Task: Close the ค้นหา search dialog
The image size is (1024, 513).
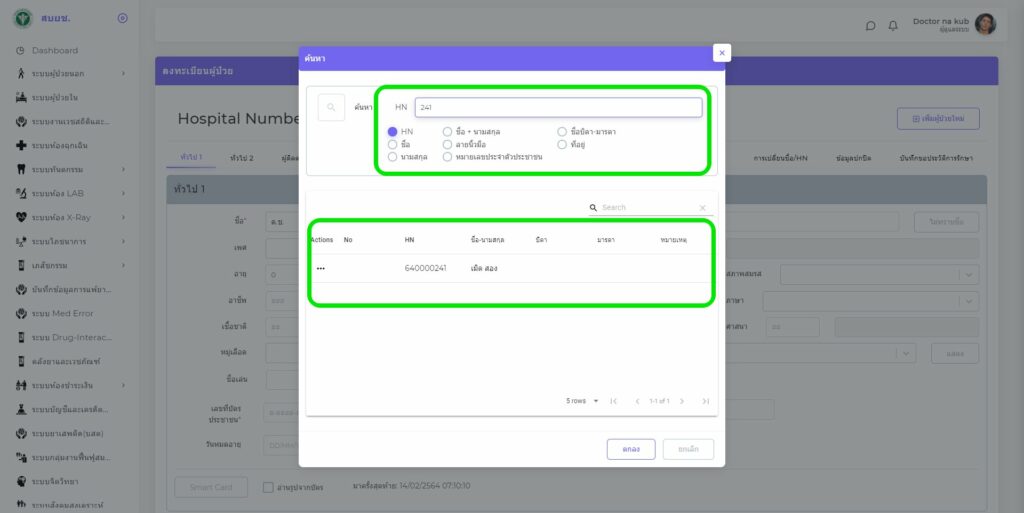Action: [722, 53]
